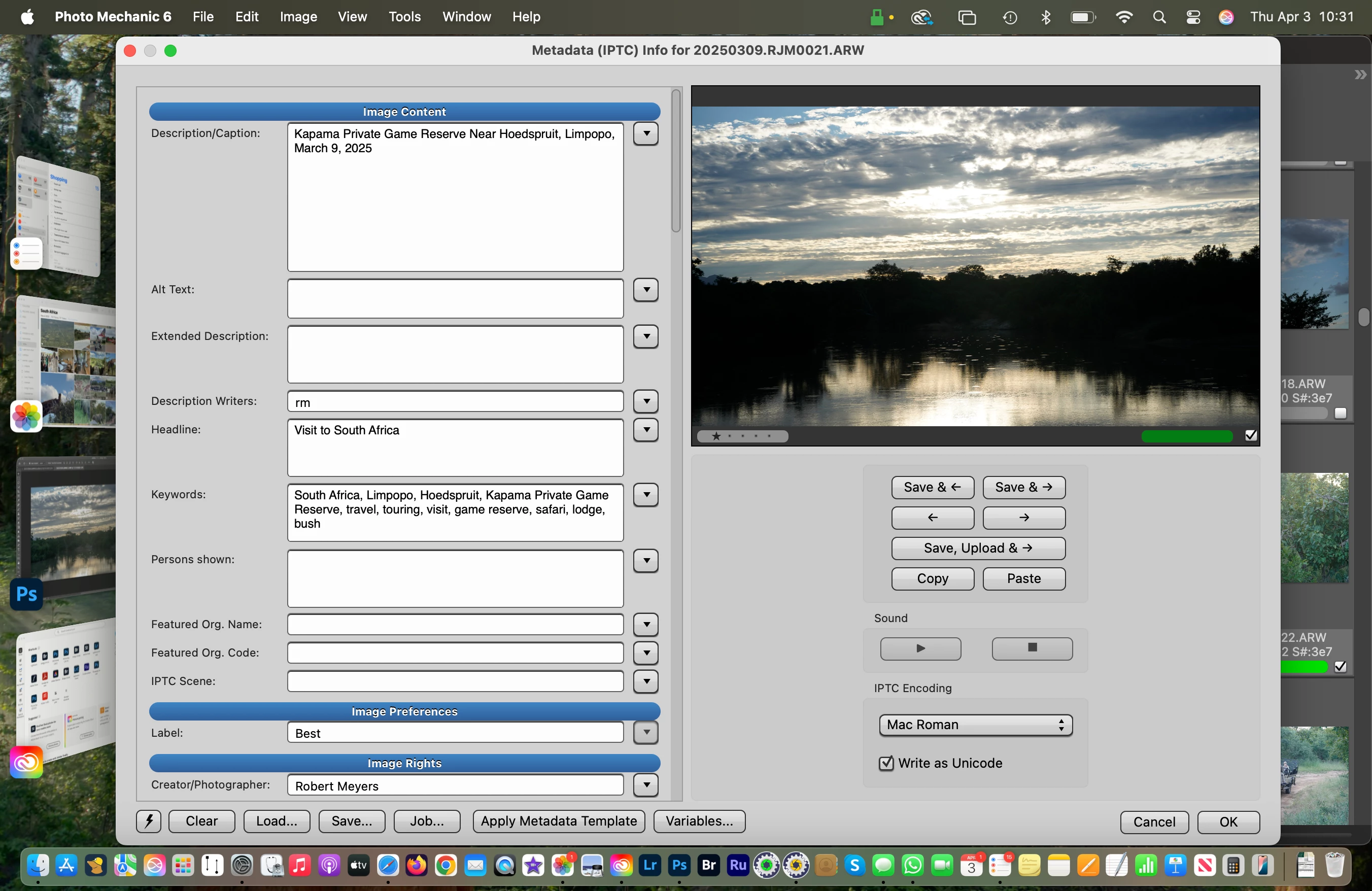Click the previous image arrow button
This screenshot has width=1372, height=891.
click(932, 518)
